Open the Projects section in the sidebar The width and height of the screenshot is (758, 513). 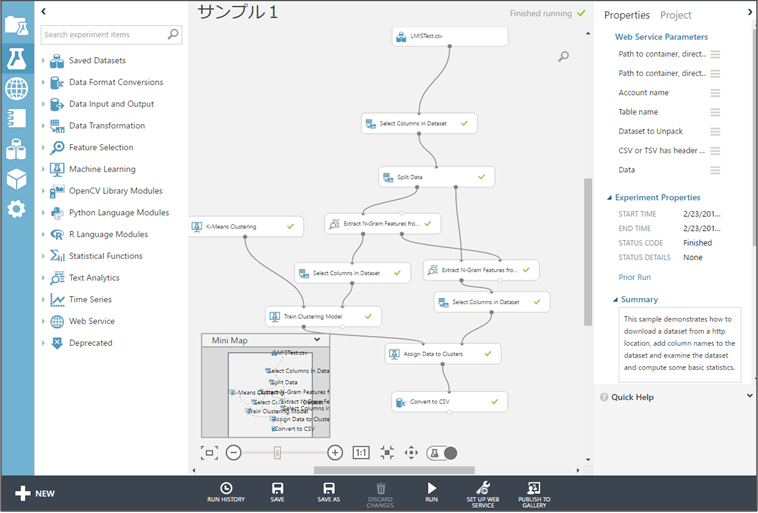[x=16, y=25]
